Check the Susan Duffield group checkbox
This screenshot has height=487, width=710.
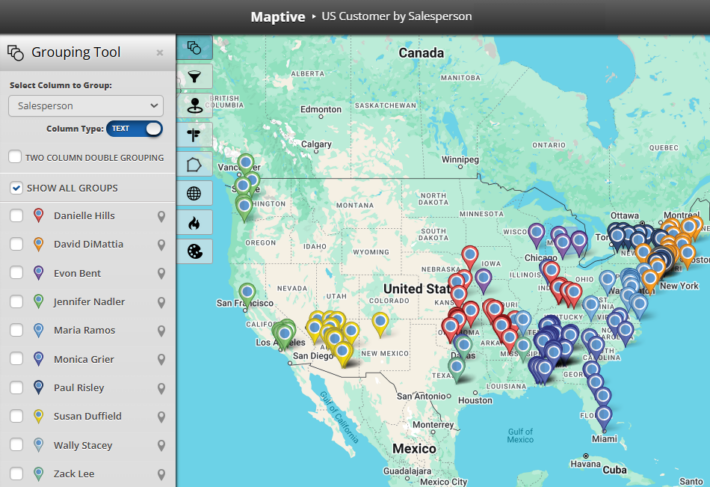pyautogui.click(x=16, y=416)
